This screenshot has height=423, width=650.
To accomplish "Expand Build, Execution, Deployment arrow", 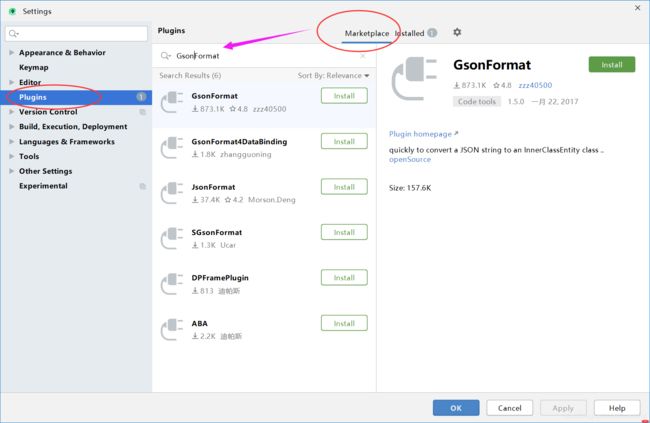I will point(12,126).
